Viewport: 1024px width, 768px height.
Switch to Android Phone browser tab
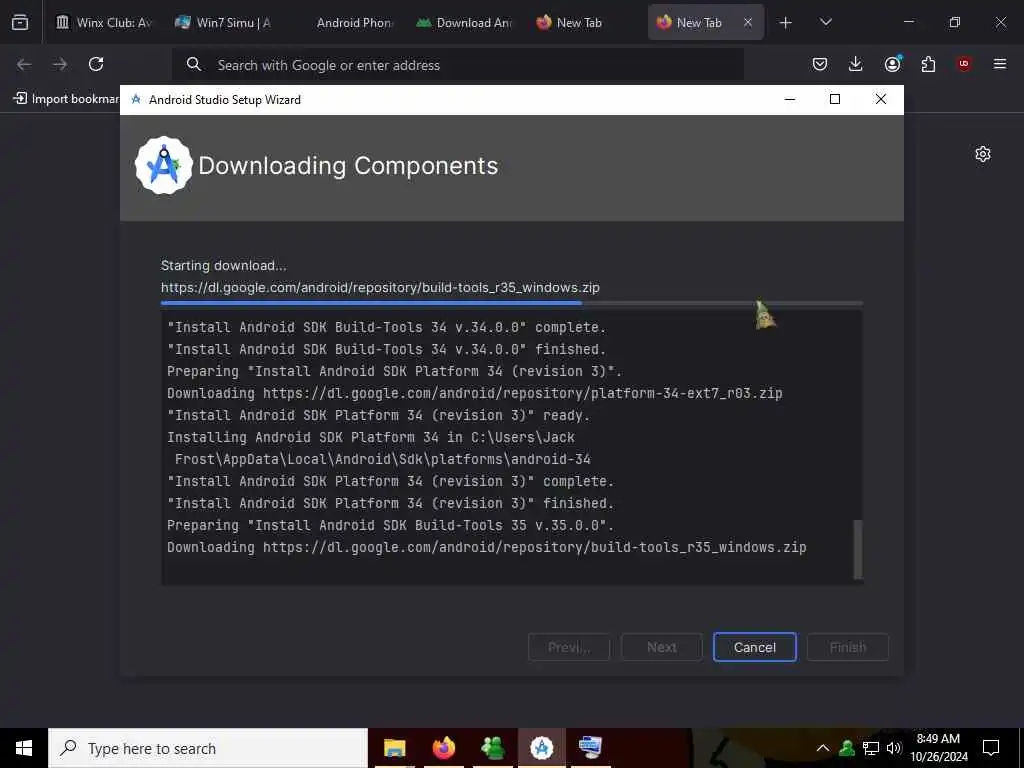pyautogui.click(x=344, y=22)
